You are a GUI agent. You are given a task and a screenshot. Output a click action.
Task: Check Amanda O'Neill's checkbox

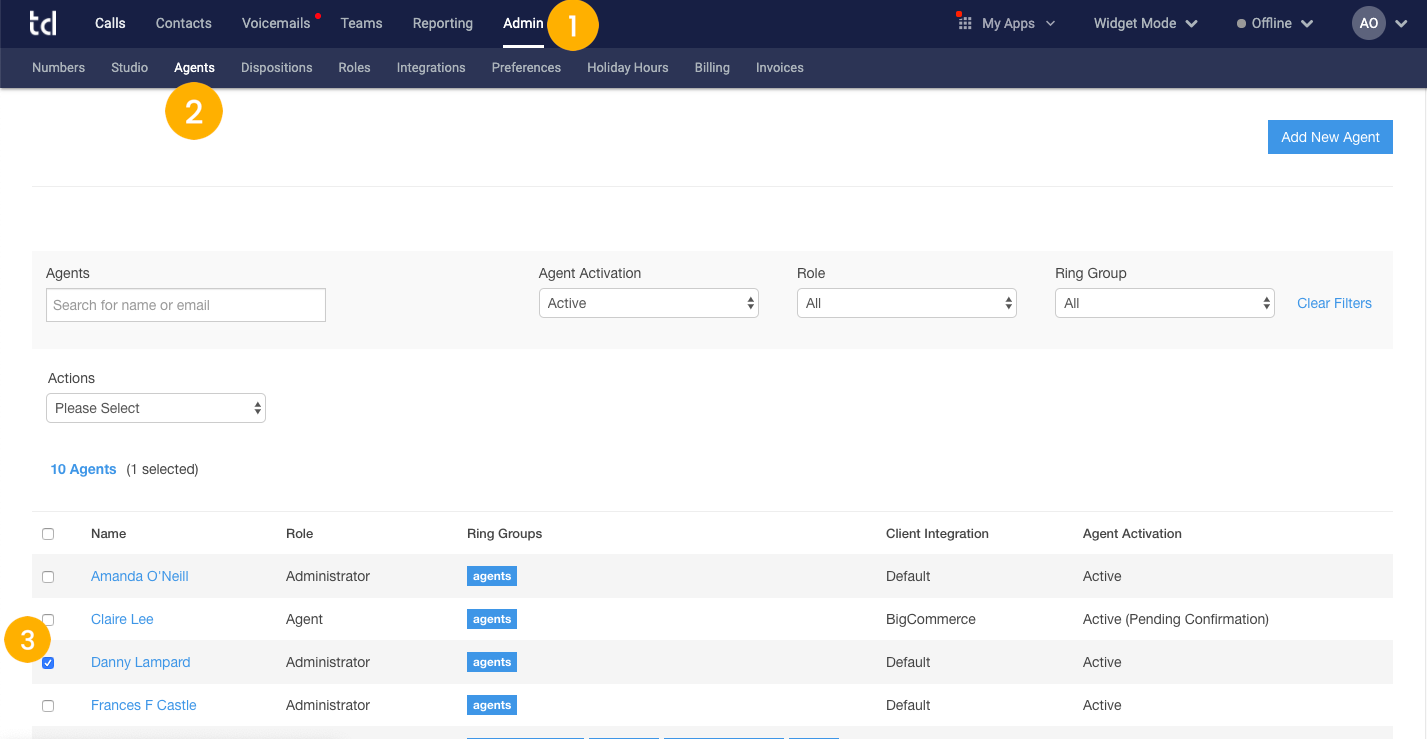(48, 577)
